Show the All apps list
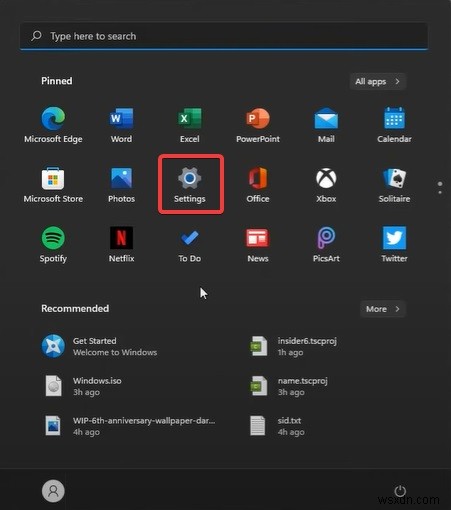Screen dimensions: 451x510 click(377, 82)
